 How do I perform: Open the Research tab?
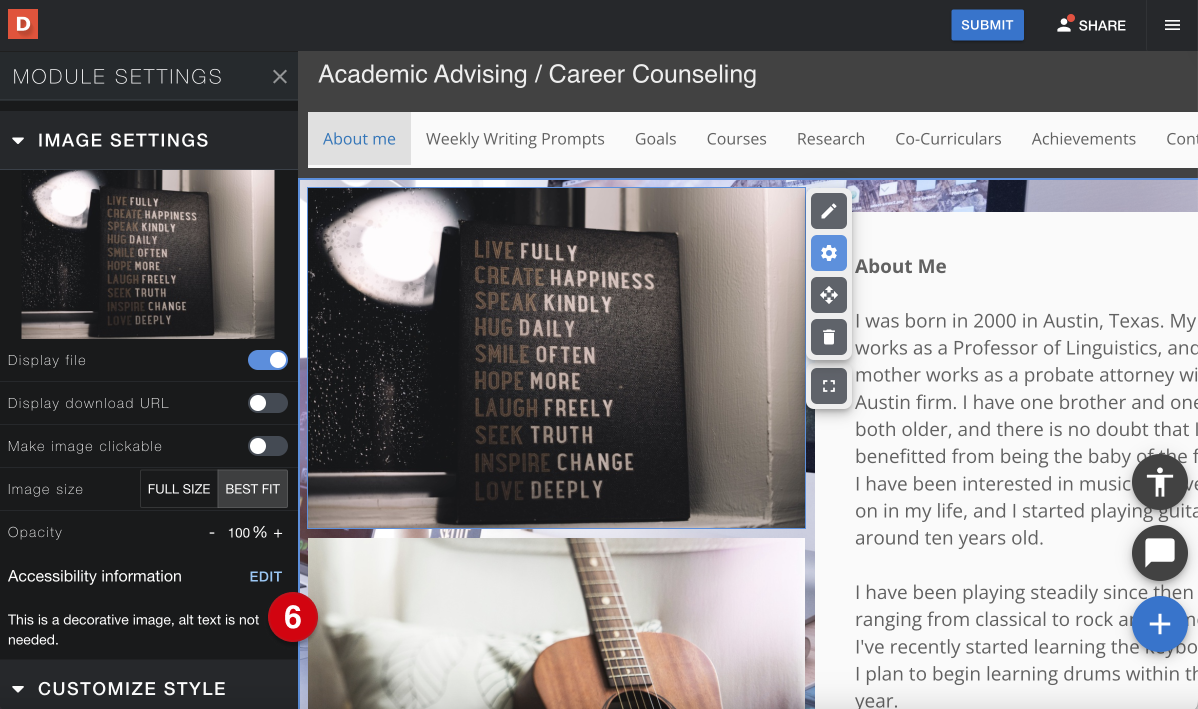pyautogui.click(x=831, y=139)
